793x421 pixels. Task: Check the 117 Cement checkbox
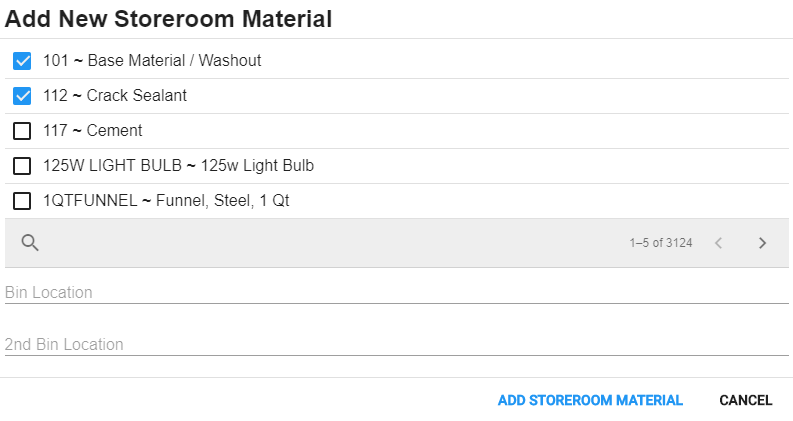(x=22, y=131)
